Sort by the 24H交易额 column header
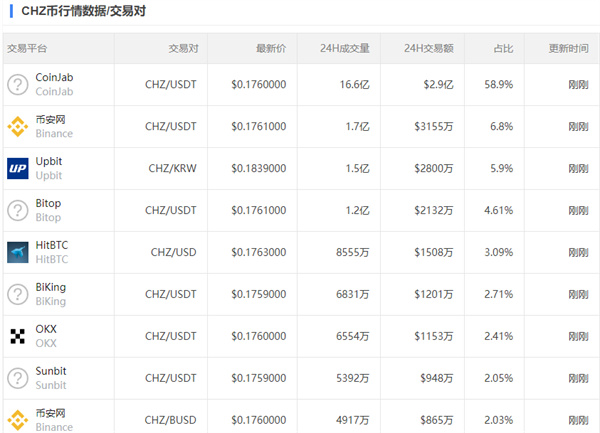 pyautogui.click(x=429, y=48)
